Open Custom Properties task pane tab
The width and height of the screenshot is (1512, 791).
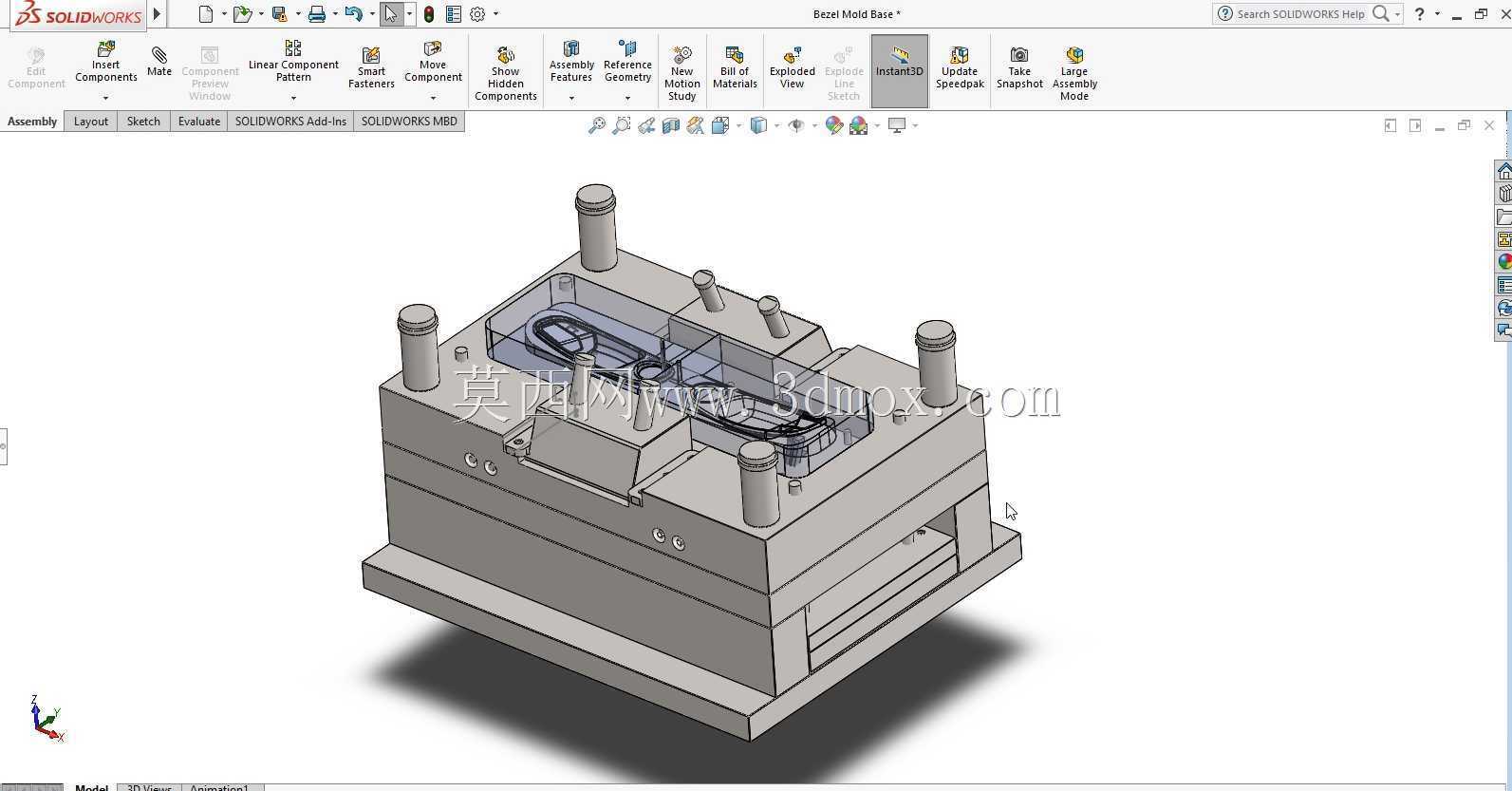pos(1504,285)
